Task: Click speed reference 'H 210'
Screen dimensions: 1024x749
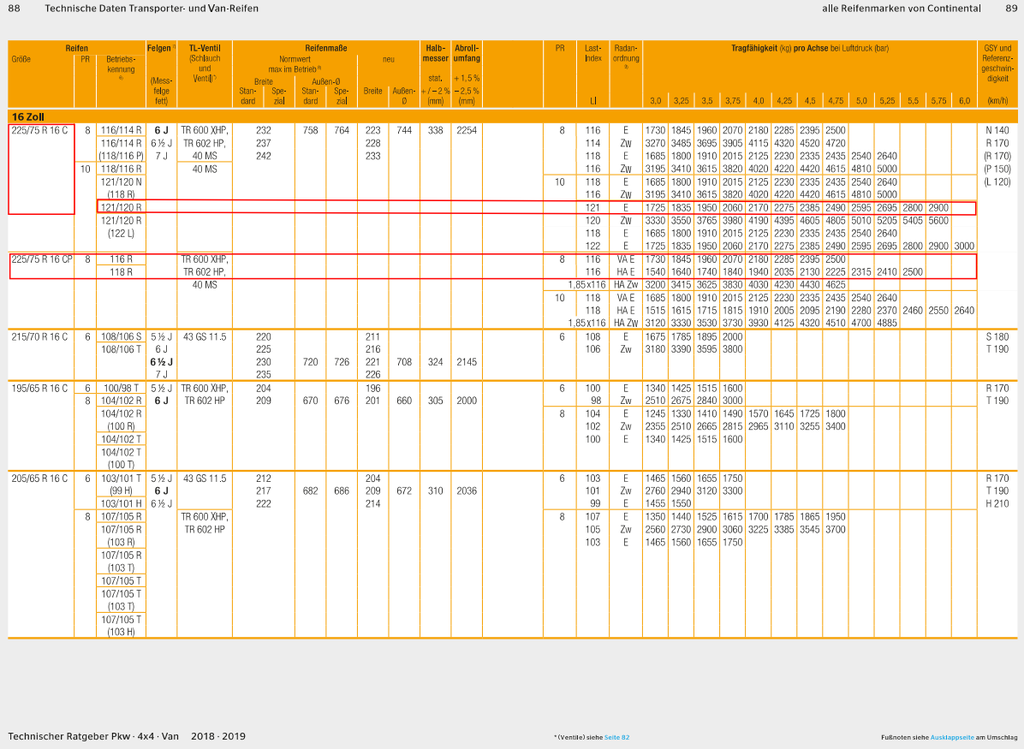Action: coord(997,504)
